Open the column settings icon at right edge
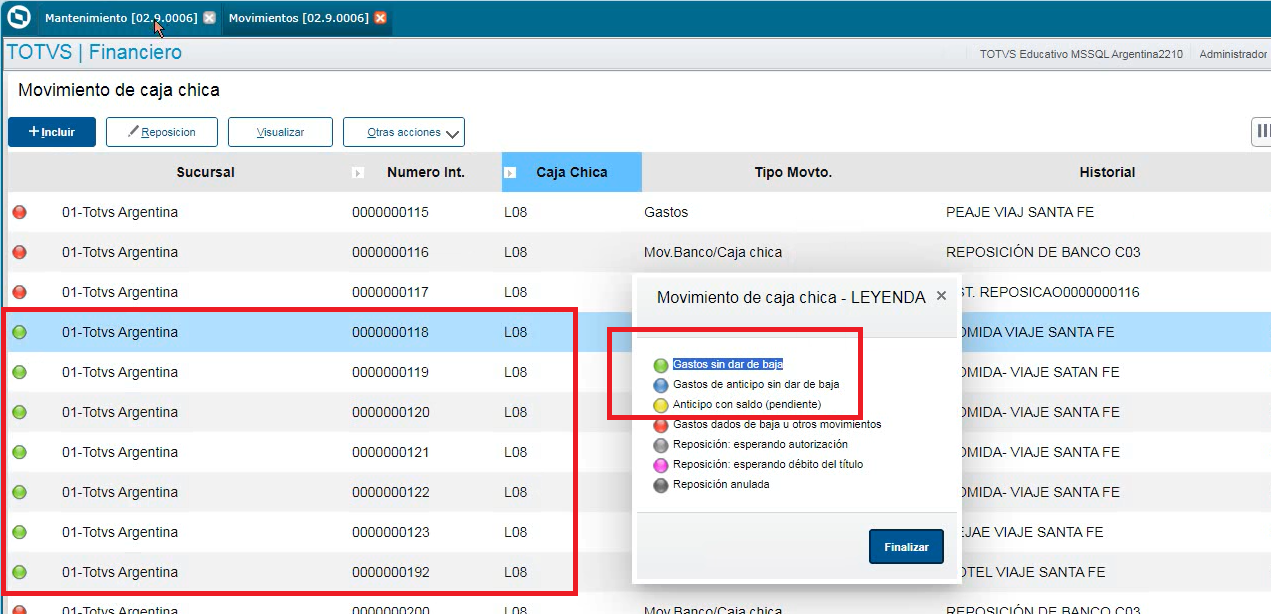Image resolution: width=1271 pixels, height=614 pixels. [1262, 131]
